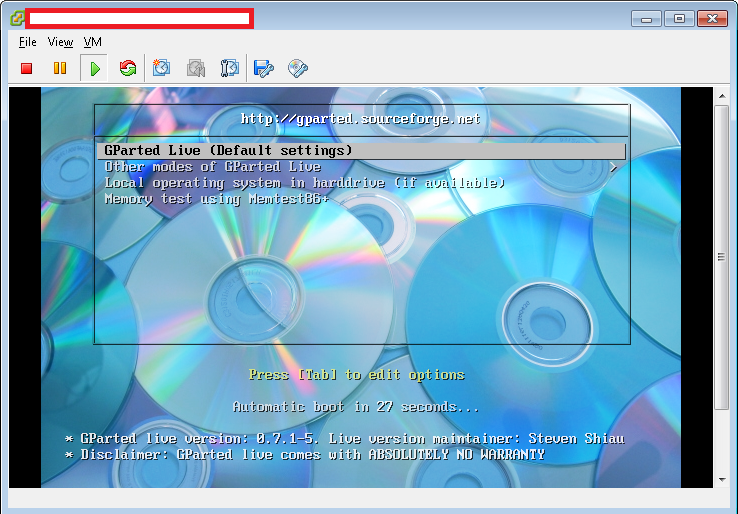Click the CD/DVD drive connect icon
The width and height of the screenshot is (738, 514).
point(298,68)
